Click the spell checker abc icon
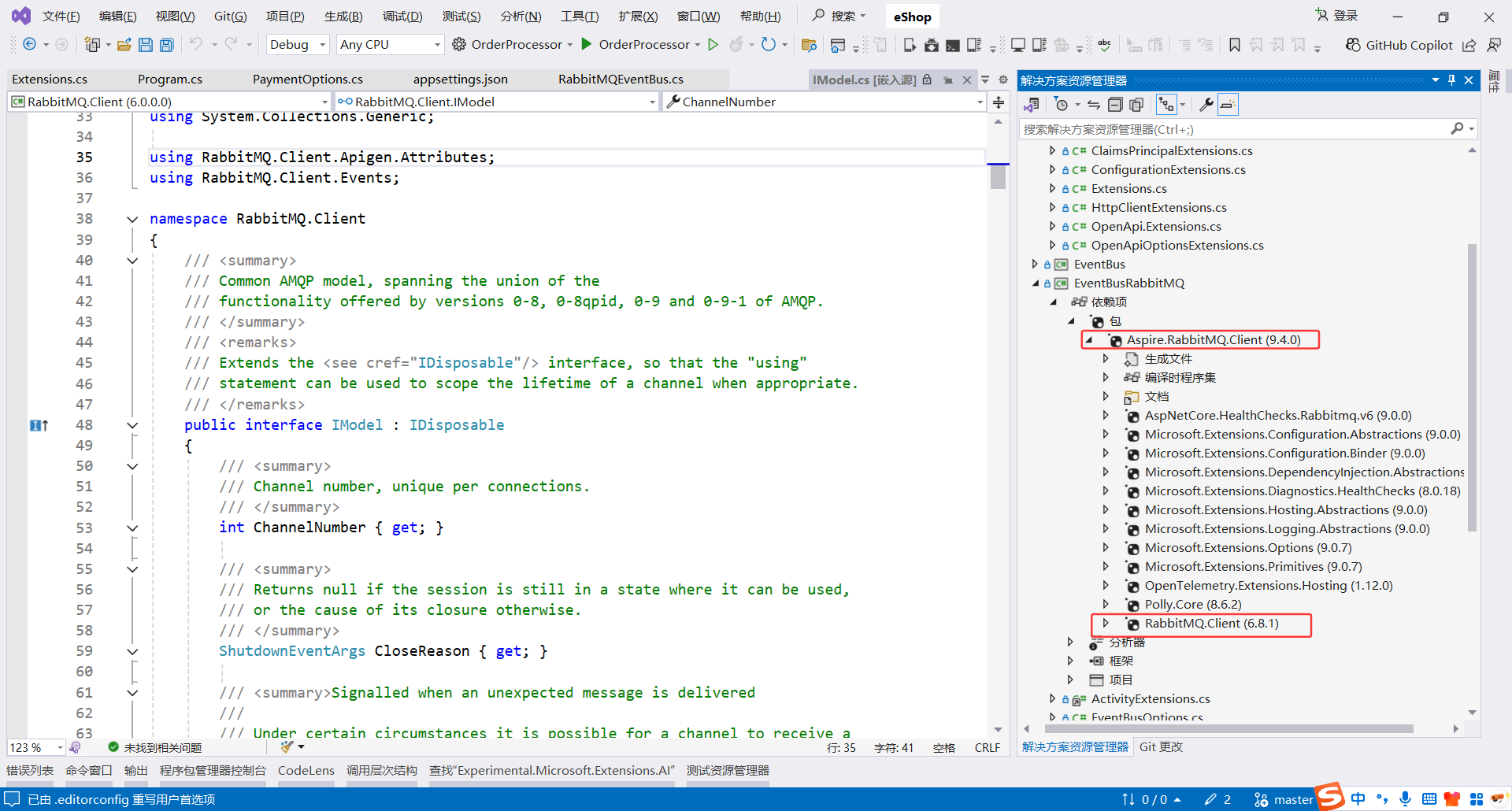Image resolution: width=1512 pixels, height=811 pixels. tap(1104, 45)
